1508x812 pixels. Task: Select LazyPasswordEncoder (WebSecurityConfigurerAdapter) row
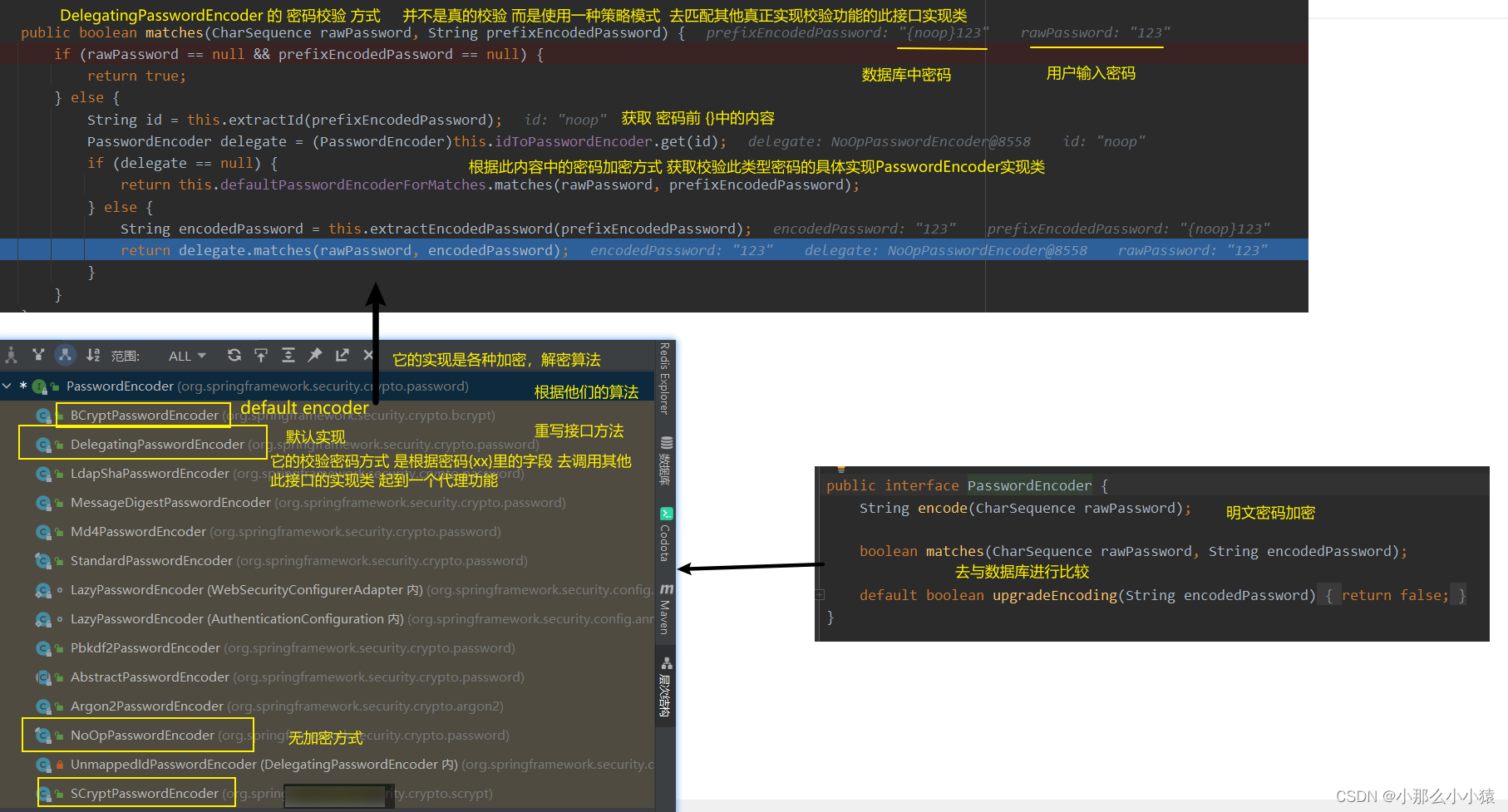tap(328, 590)
